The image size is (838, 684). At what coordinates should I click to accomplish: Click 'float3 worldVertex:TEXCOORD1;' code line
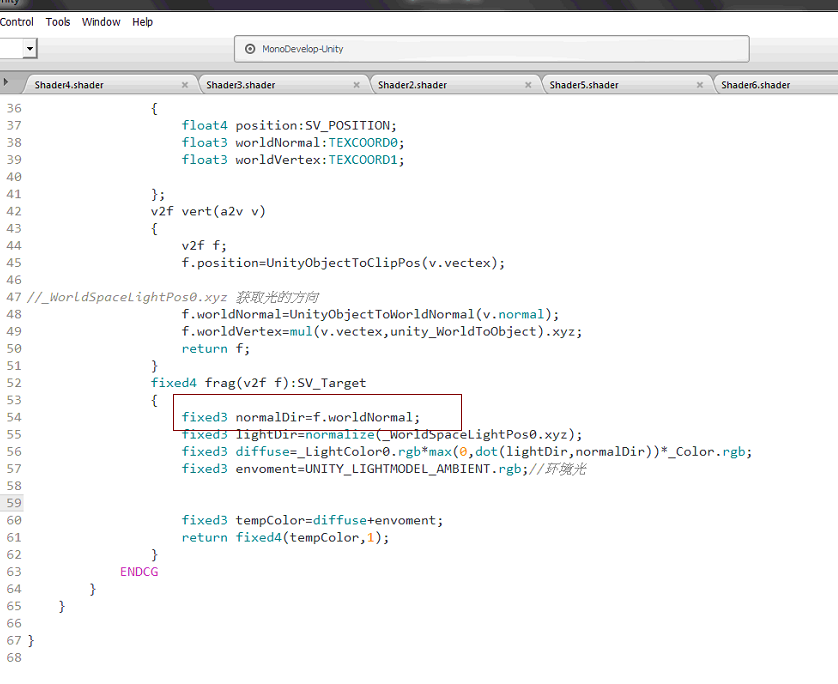[293, 160]
